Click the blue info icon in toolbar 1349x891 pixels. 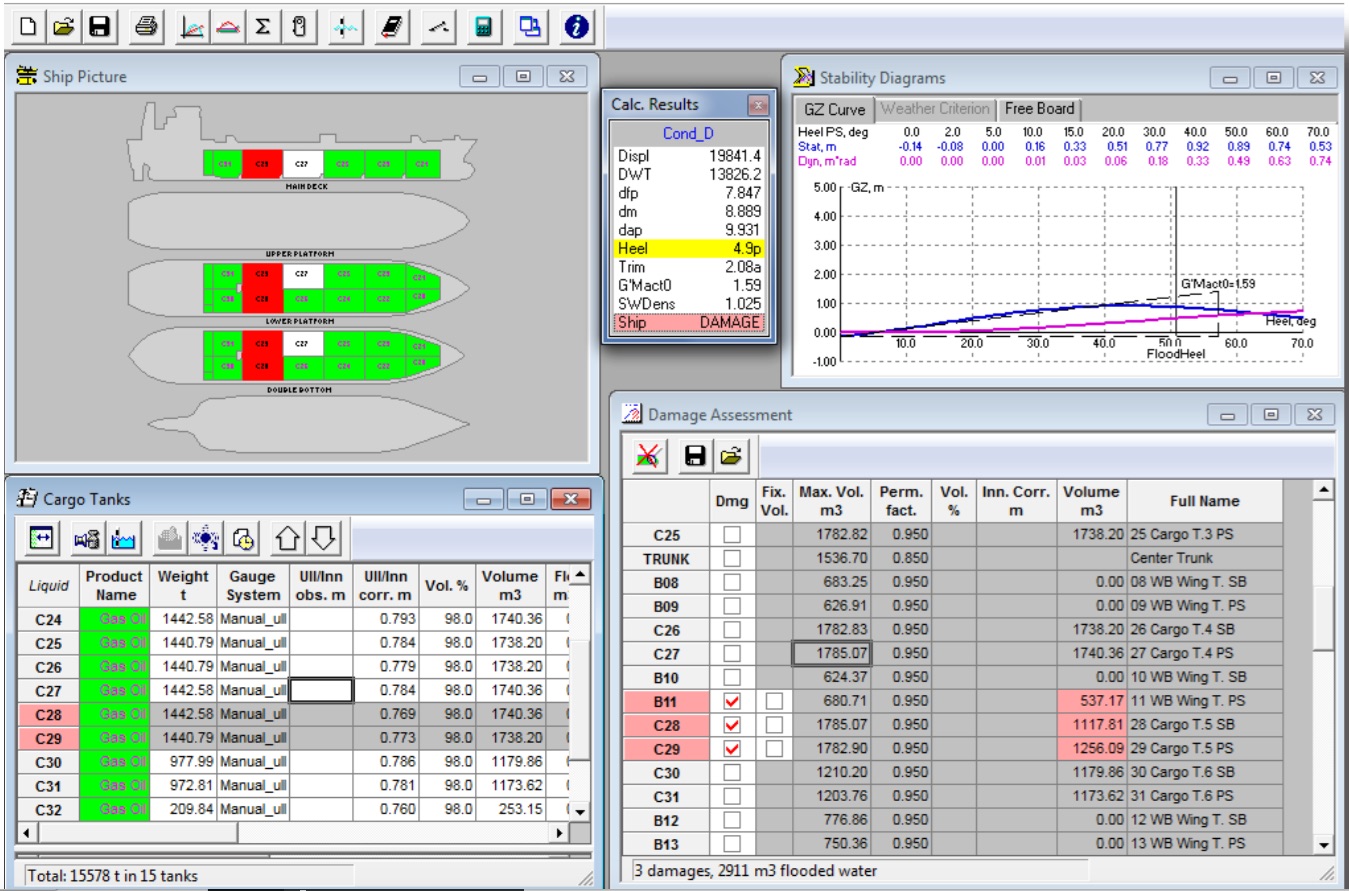pos(575,27)
